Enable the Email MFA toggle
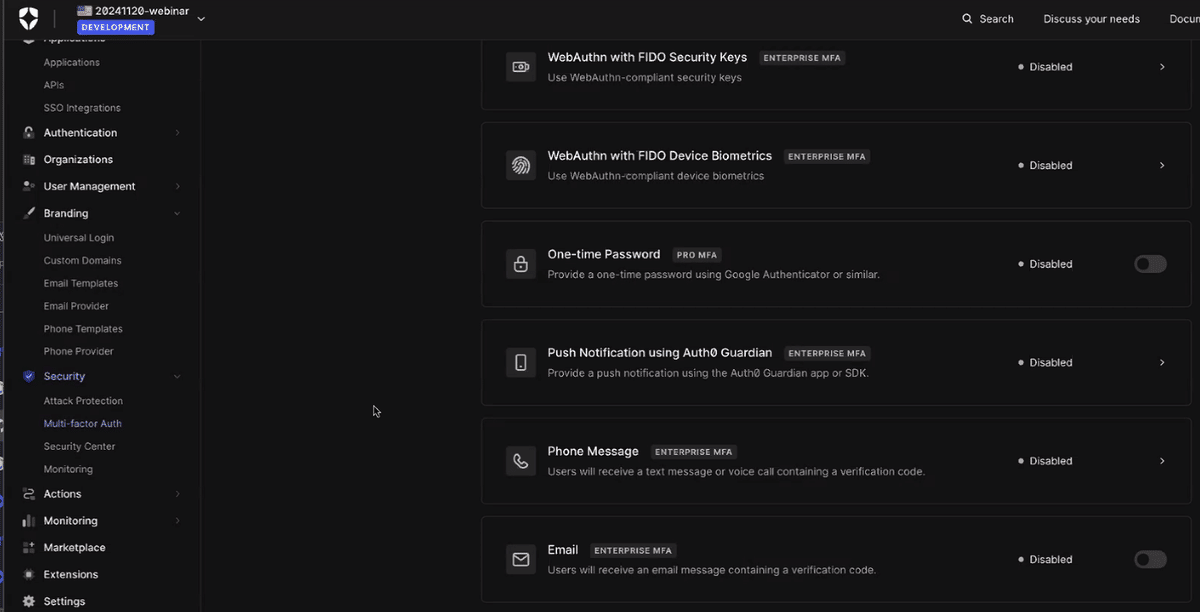Screen dimensions: 1200x612 (x=1150, y=559)
